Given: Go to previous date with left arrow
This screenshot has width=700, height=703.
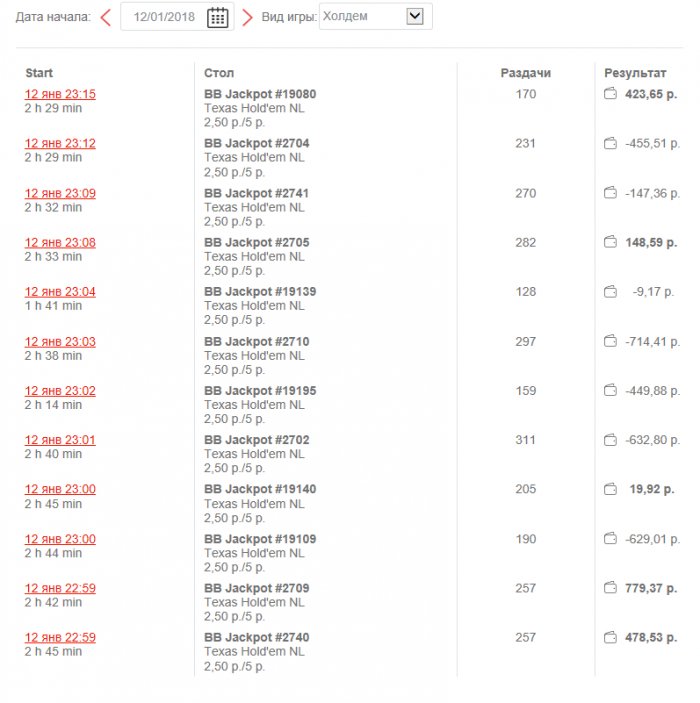Looking at the screenshot, I should (x=105, y=17).
